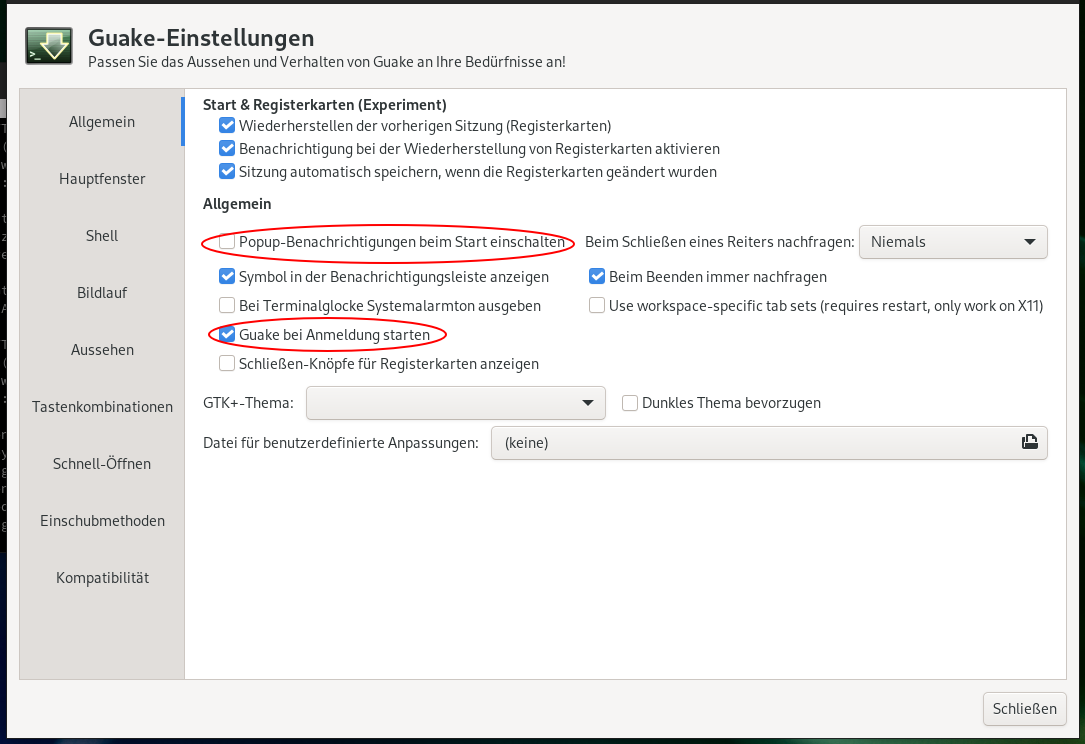Viewport: 1085px width, 744px height.
Task: Open the Shell settings tab
Action: [102, 236]
